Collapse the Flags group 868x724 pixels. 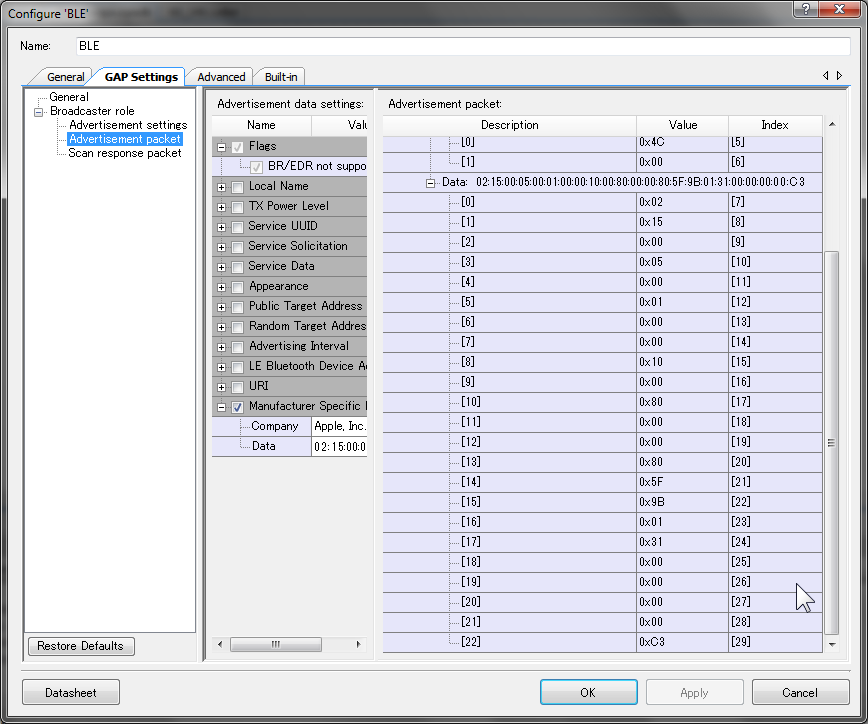point(221,147)
